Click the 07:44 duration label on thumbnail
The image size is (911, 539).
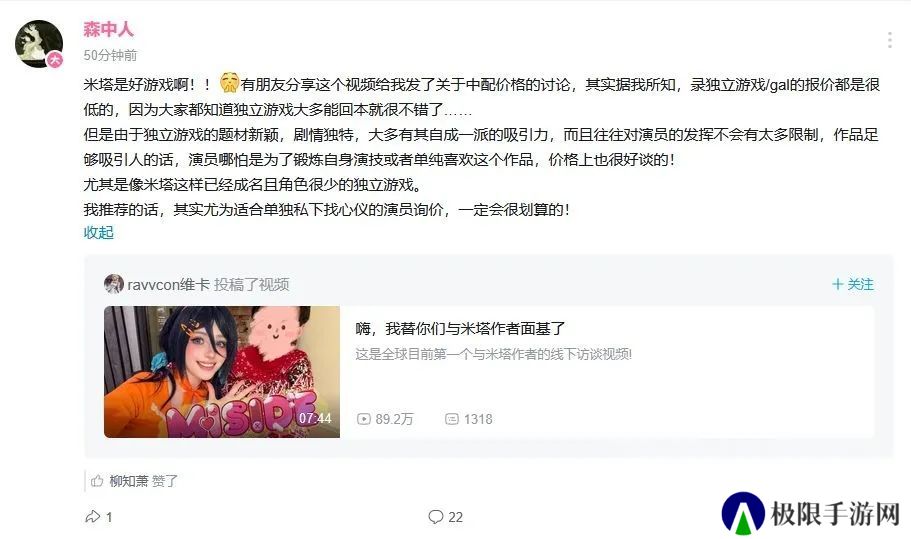(x=315, y=418)
